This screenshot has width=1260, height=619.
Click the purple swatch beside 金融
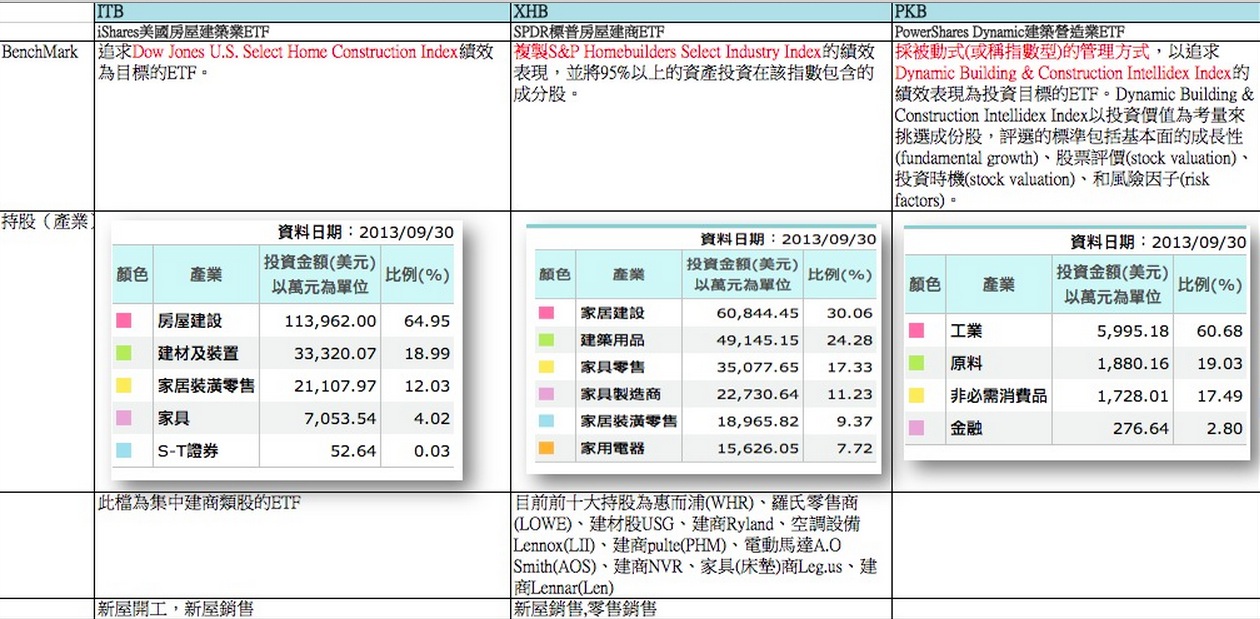[916, 429]
